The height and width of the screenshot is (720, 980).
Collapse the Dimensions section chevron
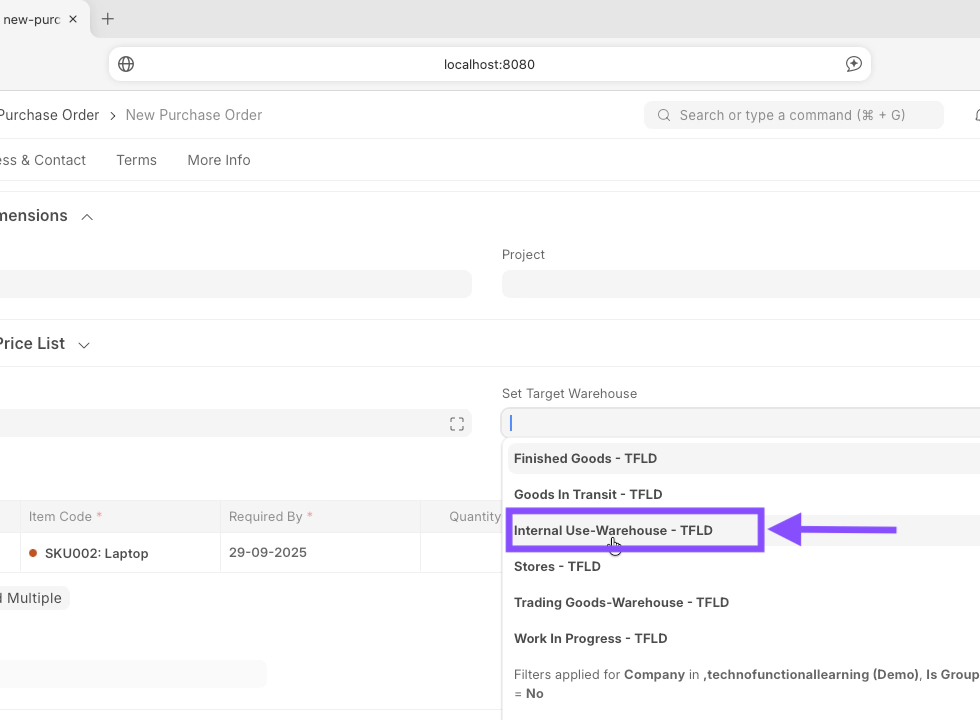87,217
